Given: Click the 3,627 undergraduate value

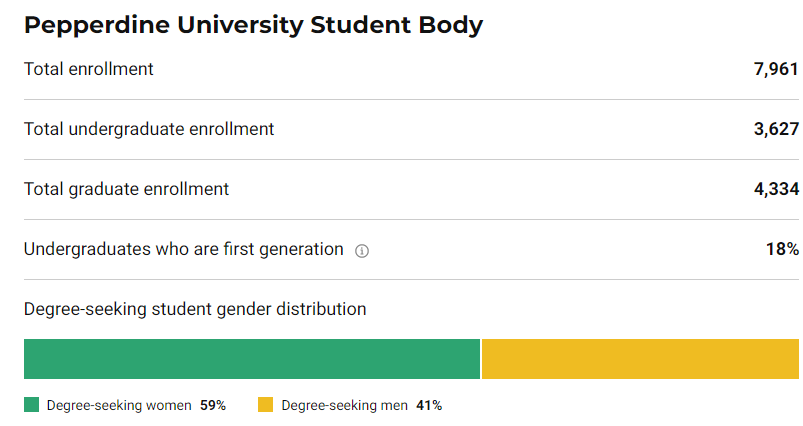Looking at the screenshot, I should 776,130.
